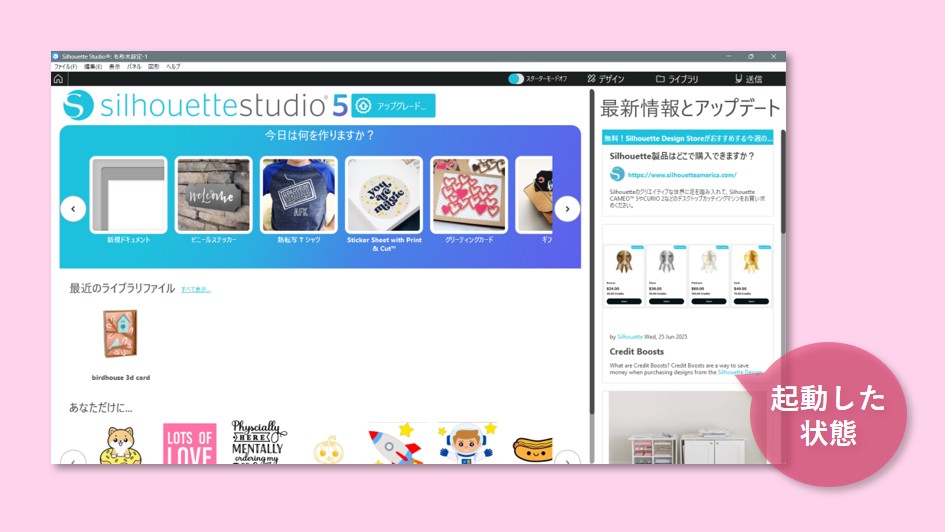Click the 今日は何を作りますか？ heading
This screenshot has height=532, width=945.
[320, 136]
